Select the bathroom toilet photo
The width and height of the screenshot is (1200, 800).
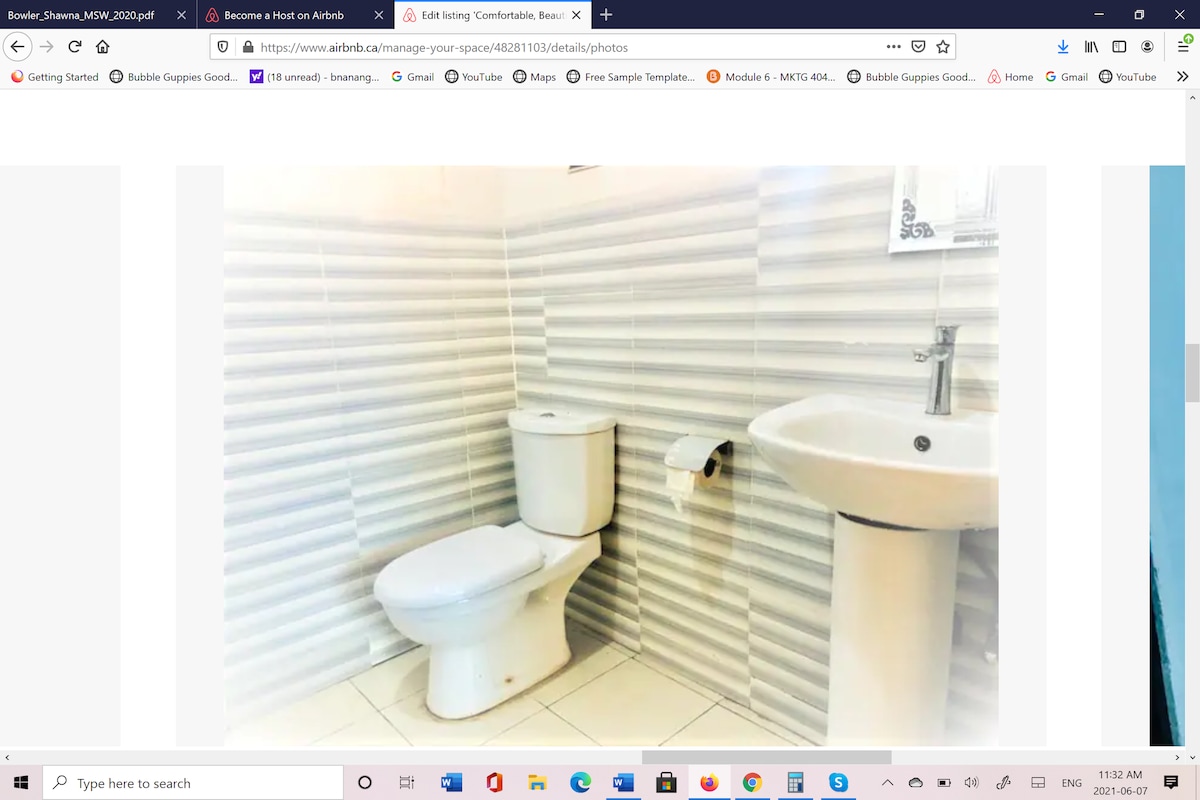611,456
